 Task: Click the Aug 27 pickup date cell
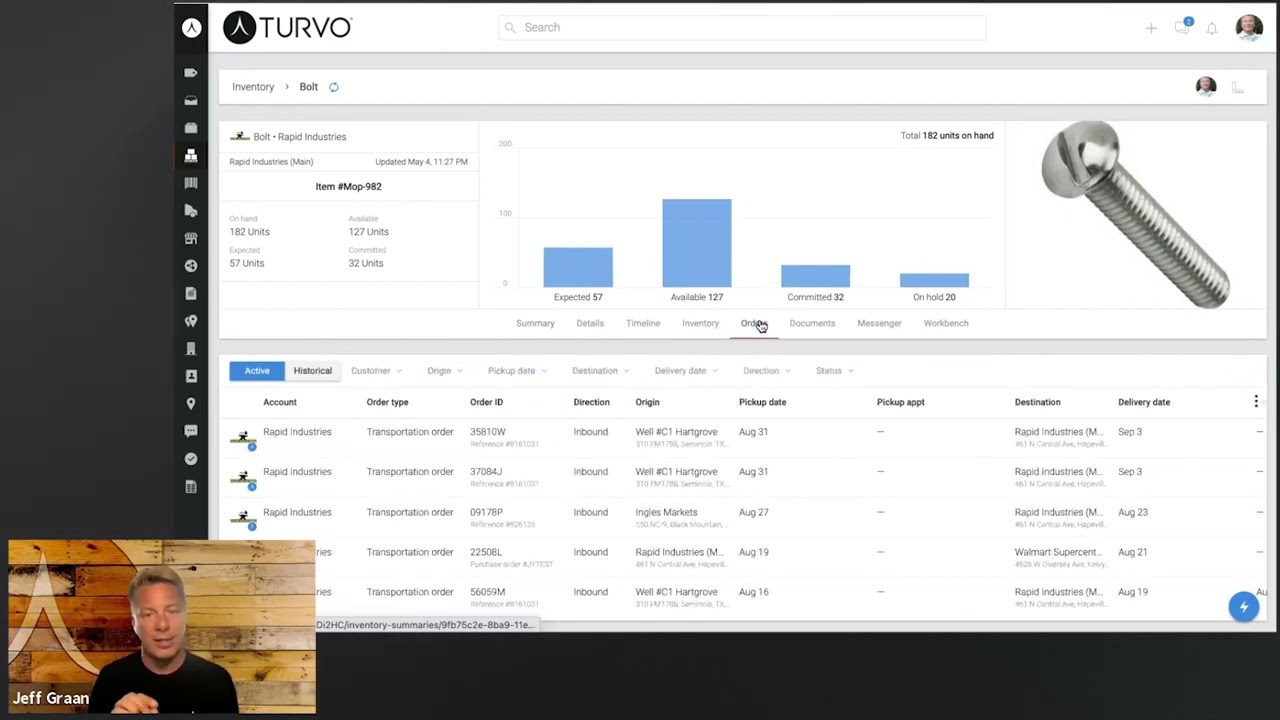[754, 512]
